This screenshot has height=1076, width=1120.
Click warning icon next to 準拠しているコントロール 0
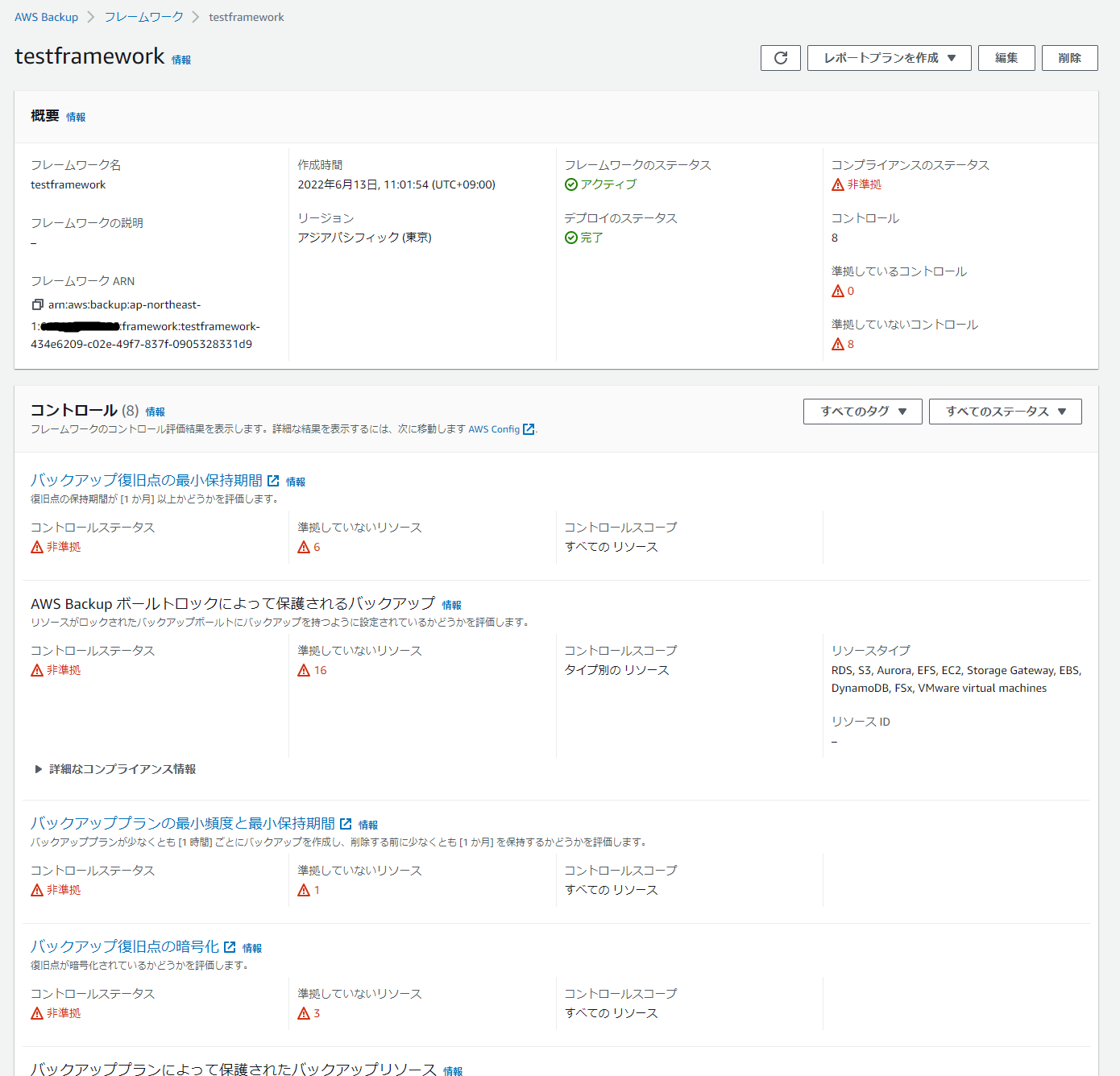tap(838, 291)
